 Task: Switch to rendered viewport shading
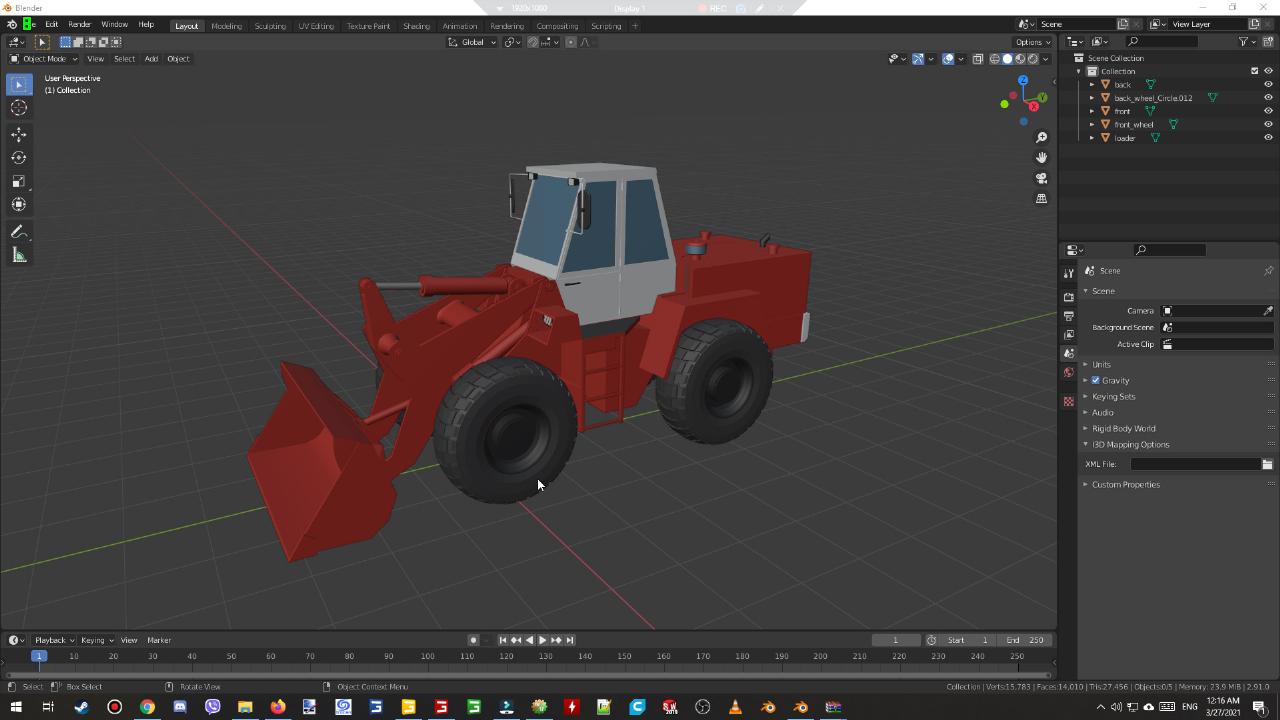1032,59
